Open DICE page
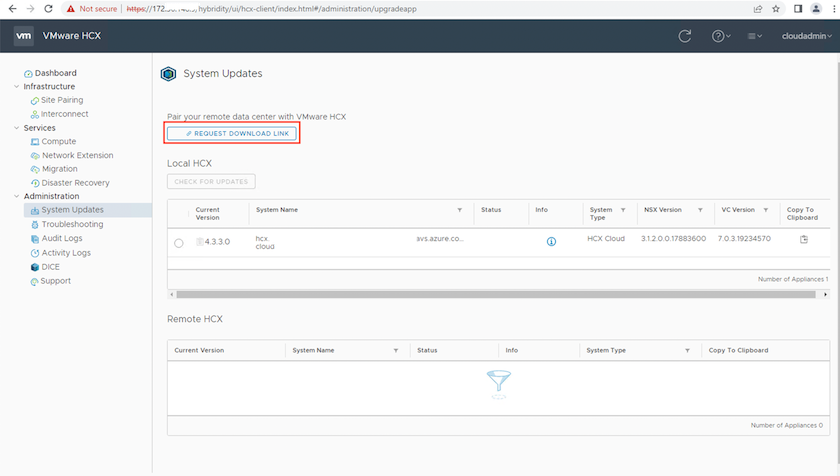This screenshot has height=476, width=840. (x=50, y=267)
